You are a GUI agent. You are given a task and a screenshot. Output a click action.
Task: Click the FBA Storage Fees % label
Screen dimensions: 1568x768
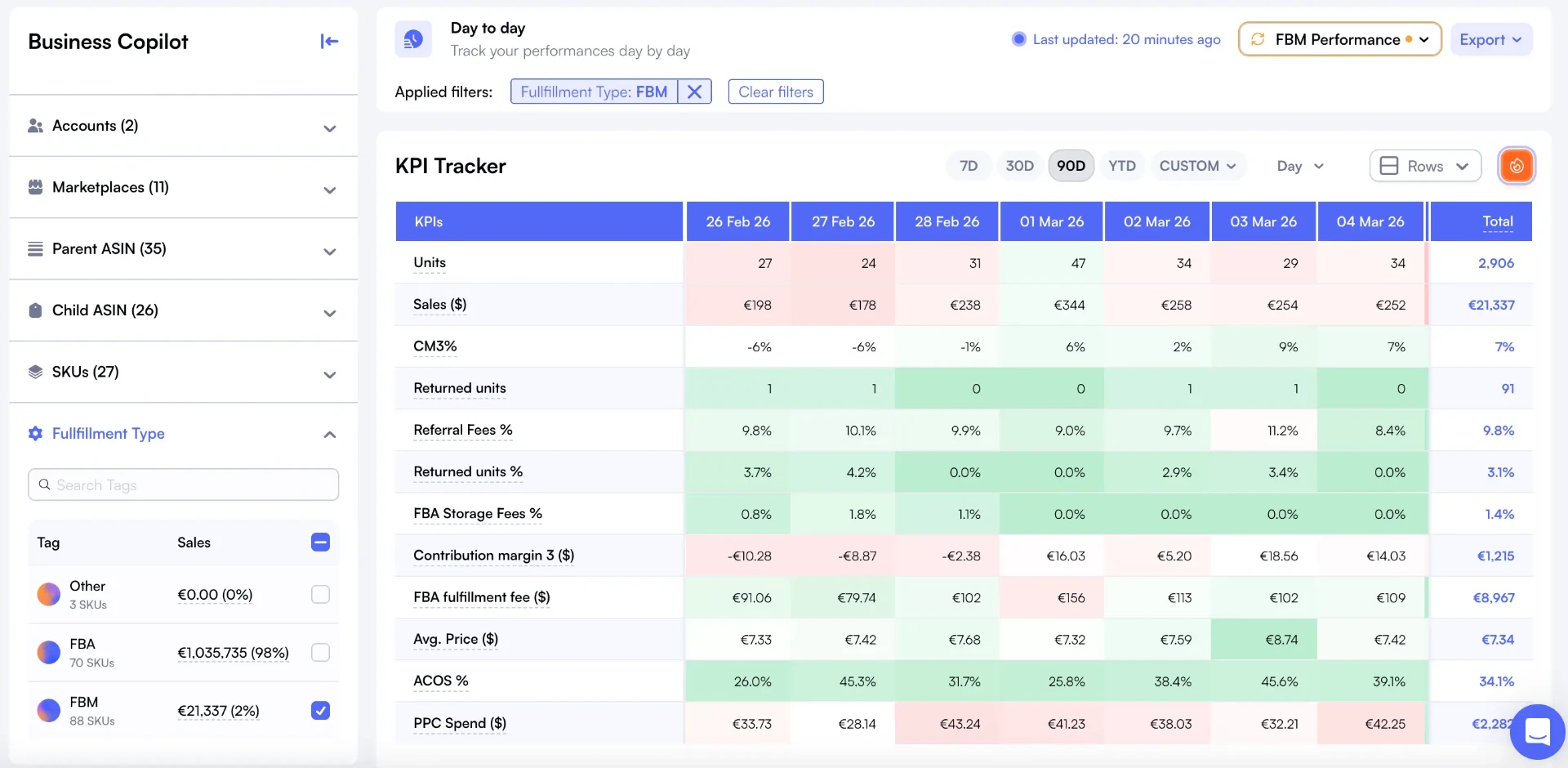tap(478, 513)
